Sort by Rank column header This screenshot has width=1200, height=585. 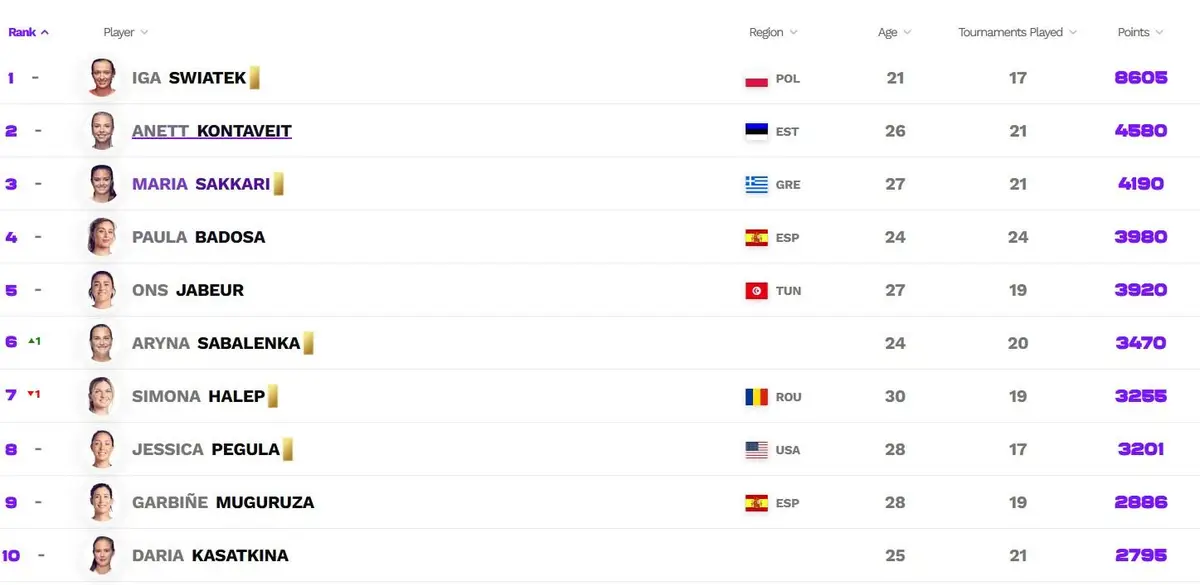coord(28,32)
